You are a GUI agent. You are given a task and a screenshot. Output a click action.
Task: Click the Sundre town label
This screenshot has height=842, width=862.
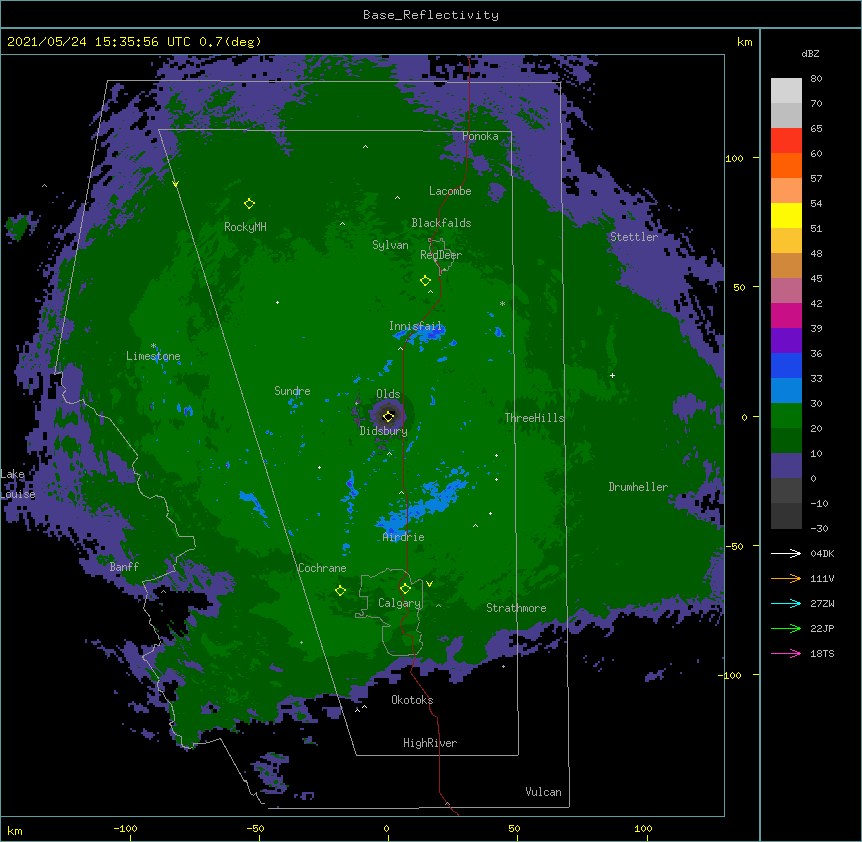pos(292,391)
